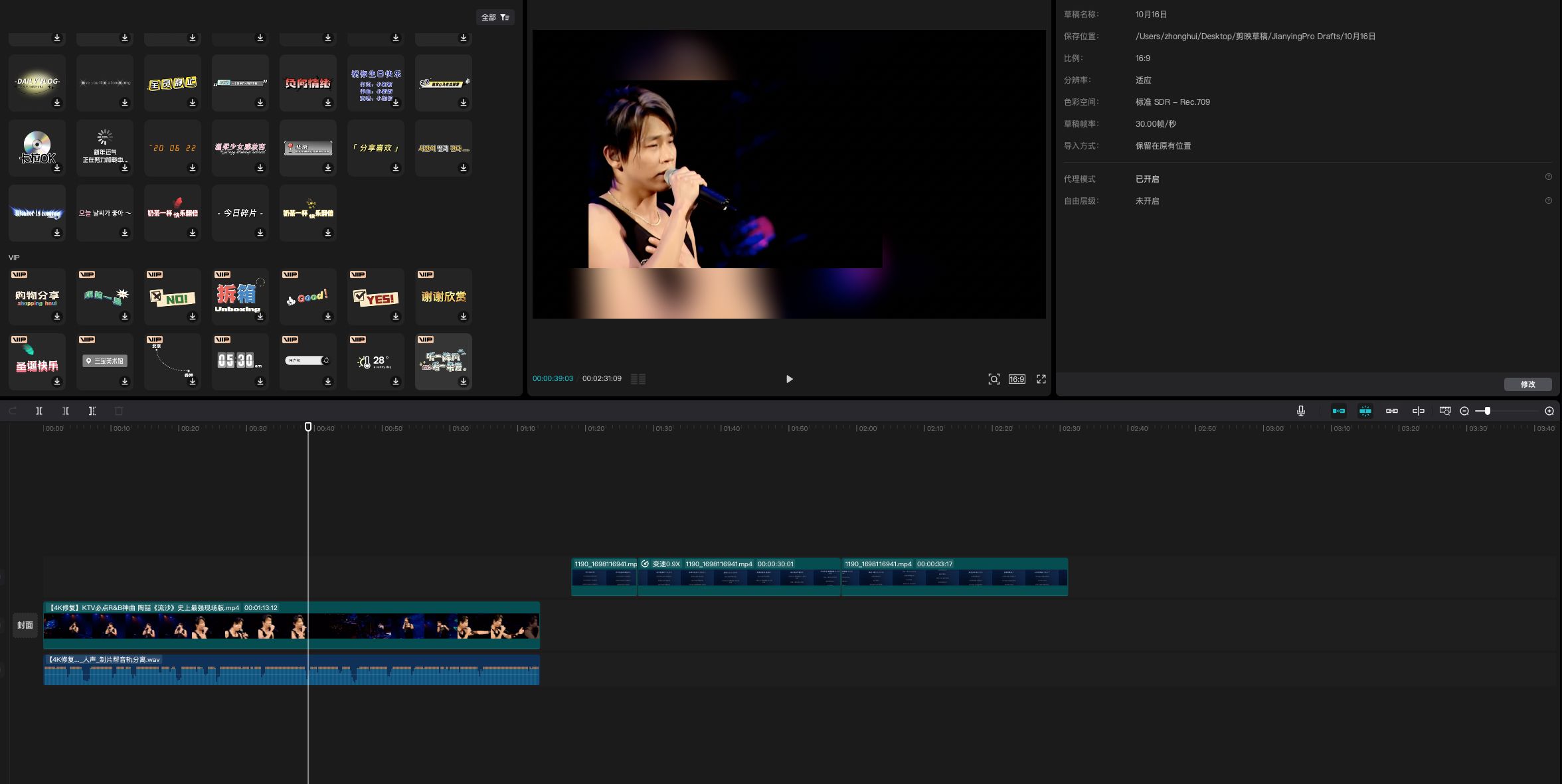The image size is (1562, 784).
Task: Select the loading spinner 新年运气 template
Action: pyautogui.click(x=105, y=147)
